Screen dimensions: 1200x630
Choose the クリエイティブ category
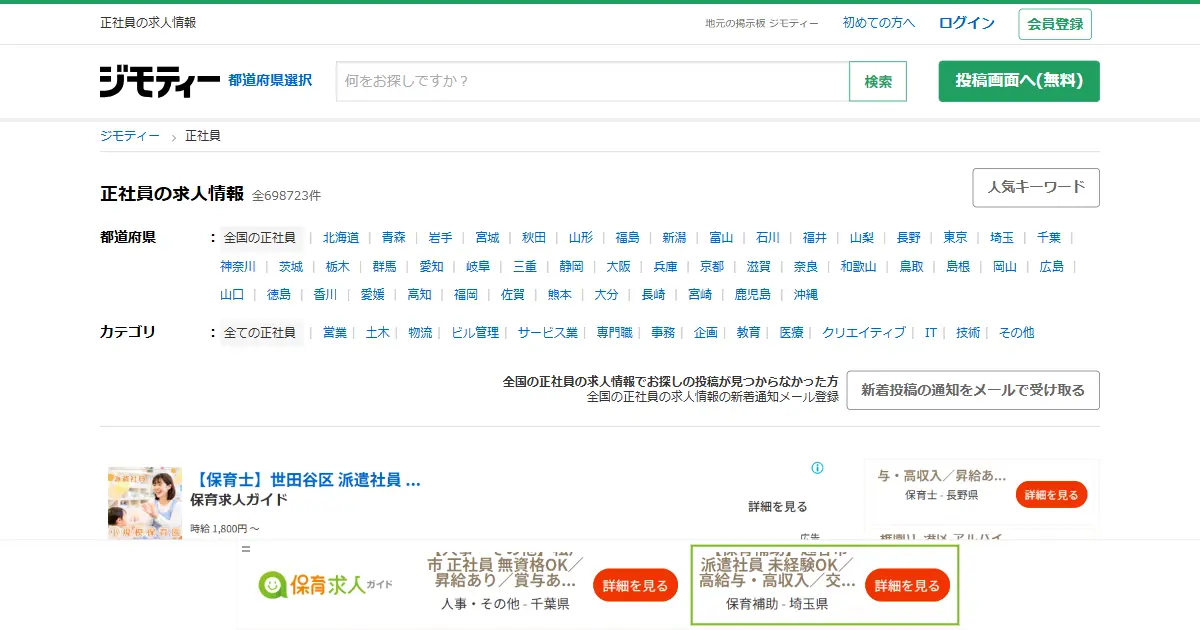click(864, 333)
